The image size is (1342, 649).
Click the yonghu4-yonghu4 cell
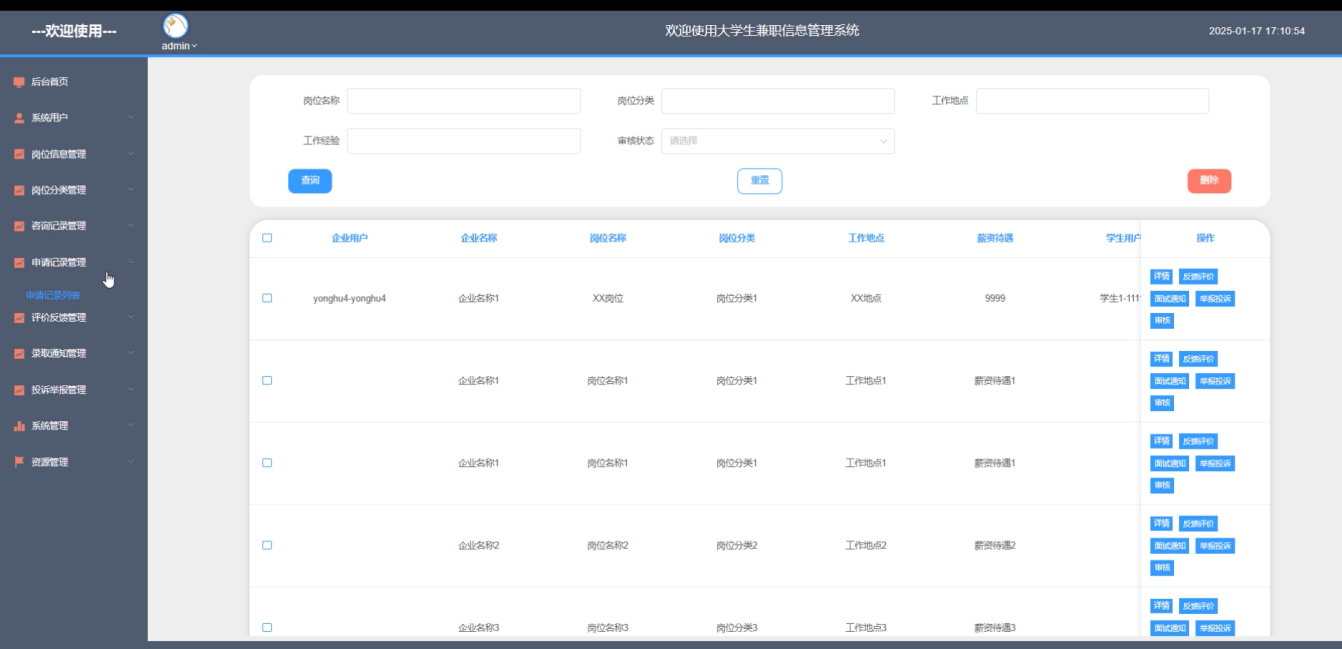[x=350, y=298]
